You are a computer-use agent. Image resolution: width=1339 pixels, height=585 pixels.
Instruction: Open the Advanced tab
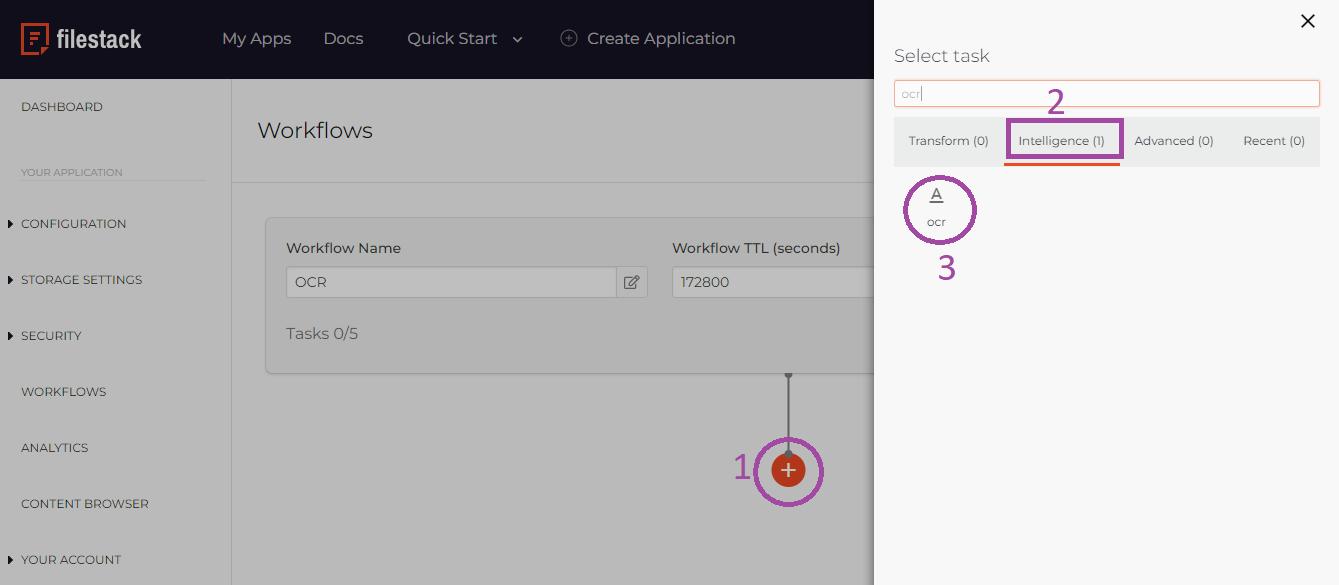point(1173,141)
